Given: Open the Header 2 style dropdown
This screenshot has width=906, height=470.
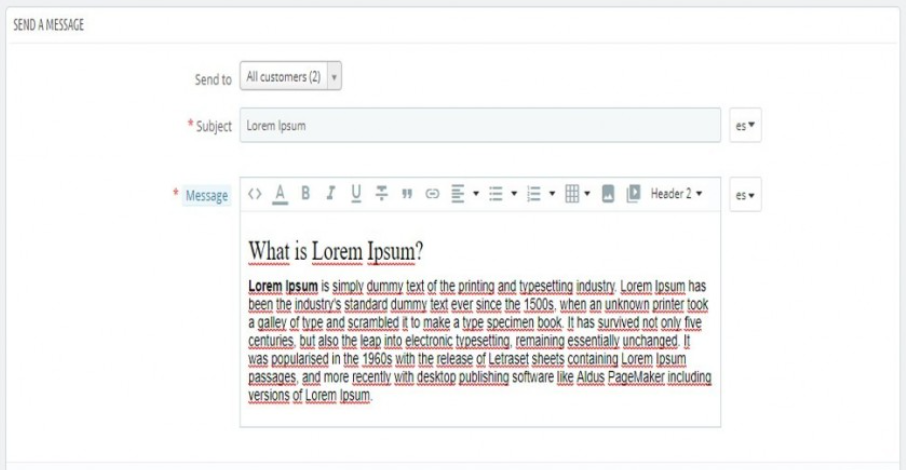Looking at the screenshot, I should click(x=677, y=194).
